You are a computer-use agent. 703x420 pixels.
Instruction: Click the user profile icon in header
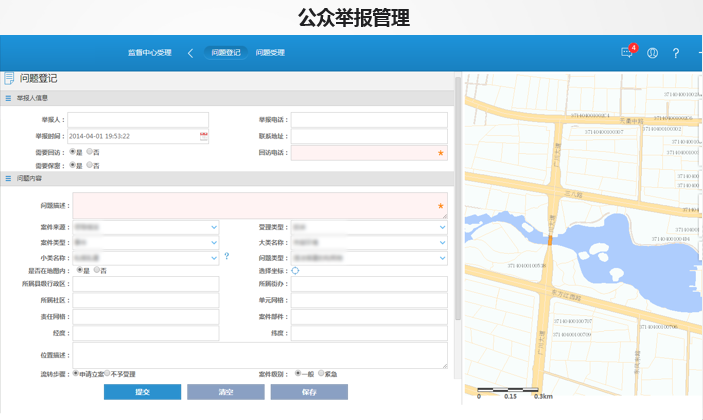pyautogui.click(x=652, y=53)
